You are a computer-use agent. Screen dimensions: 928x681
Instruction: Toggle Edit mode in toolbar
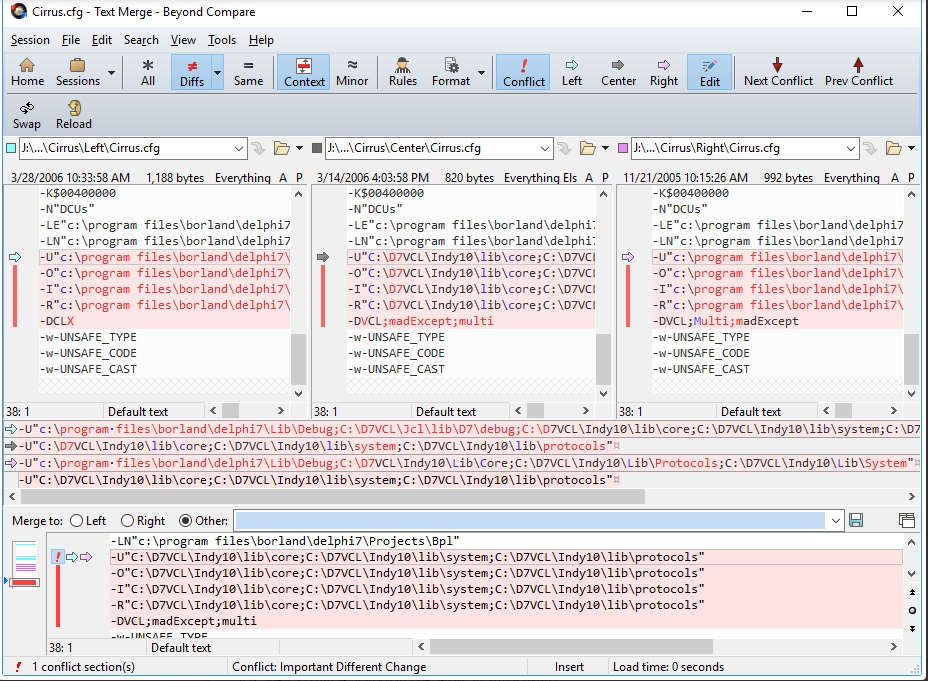click(x=710, y=72)
